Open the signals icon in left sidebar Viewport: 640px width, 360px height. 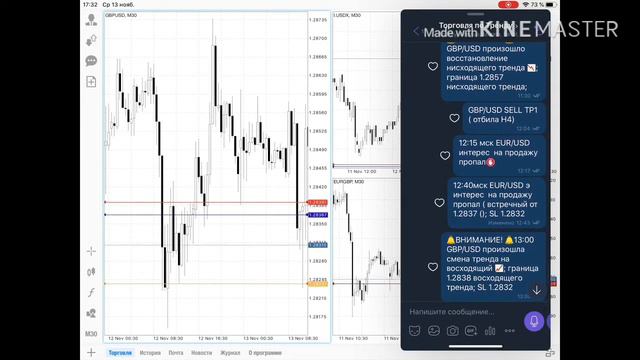pyautogui.click(x=91, y=40)
